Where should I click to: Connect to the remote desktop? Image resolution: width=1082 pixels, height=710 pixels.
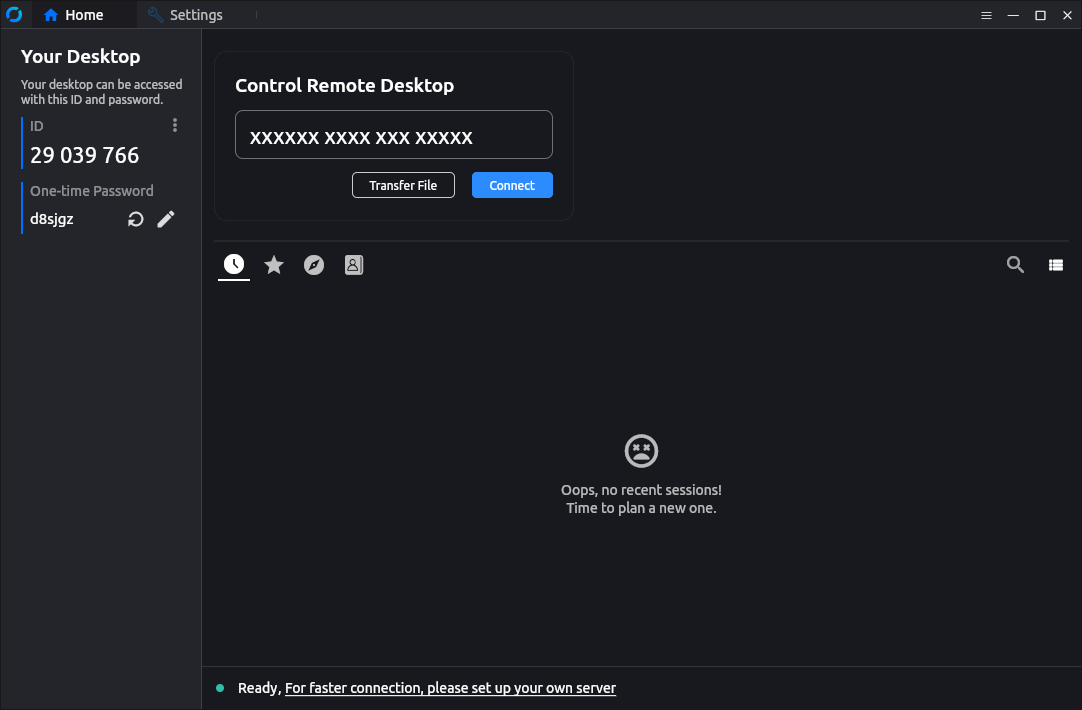[512, 185]
